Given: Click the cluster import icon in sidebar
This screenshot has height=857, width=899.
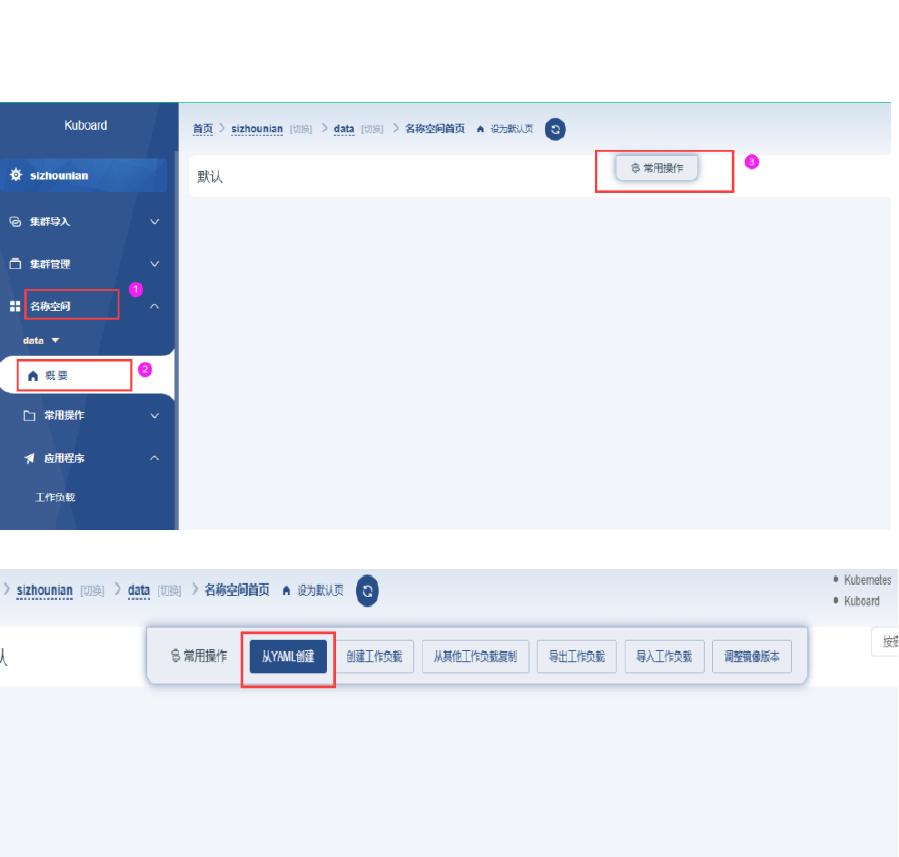Looking at the screenshot, I should point(15,221).
